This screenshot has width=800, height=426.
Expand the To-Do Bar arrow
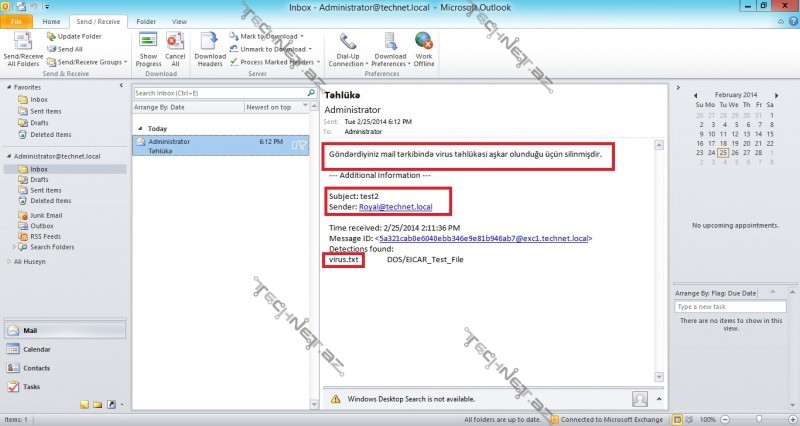click(678, 87)
